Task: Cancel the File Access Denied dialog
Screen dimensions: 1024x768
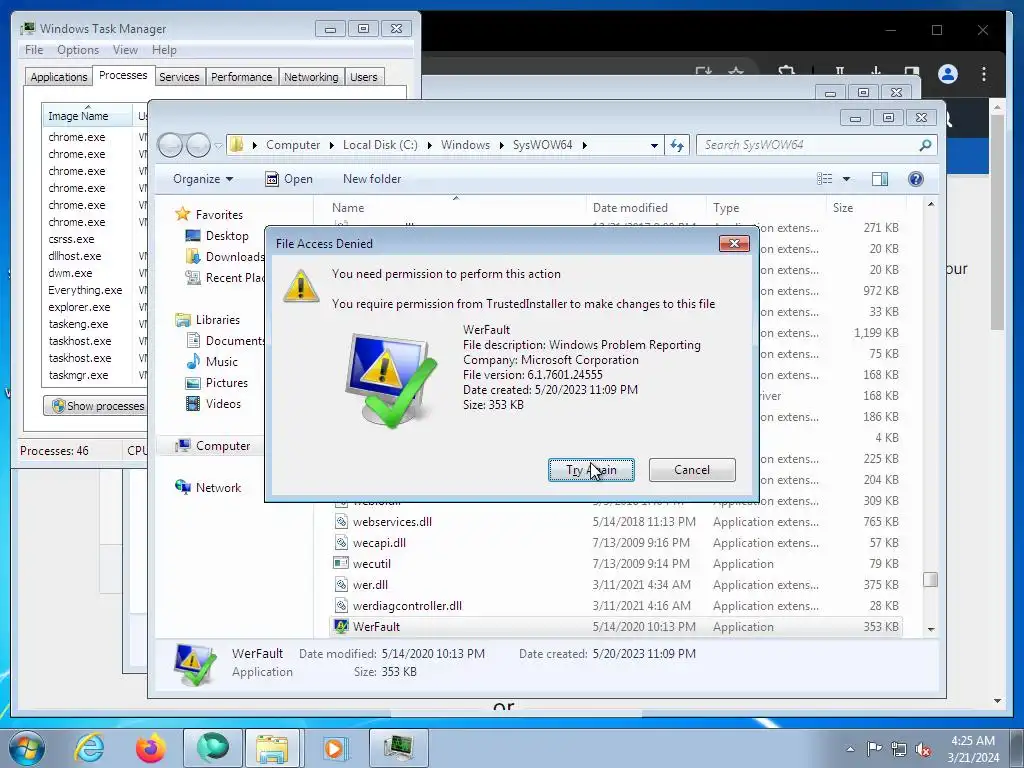Action: [x=692, y=470]
